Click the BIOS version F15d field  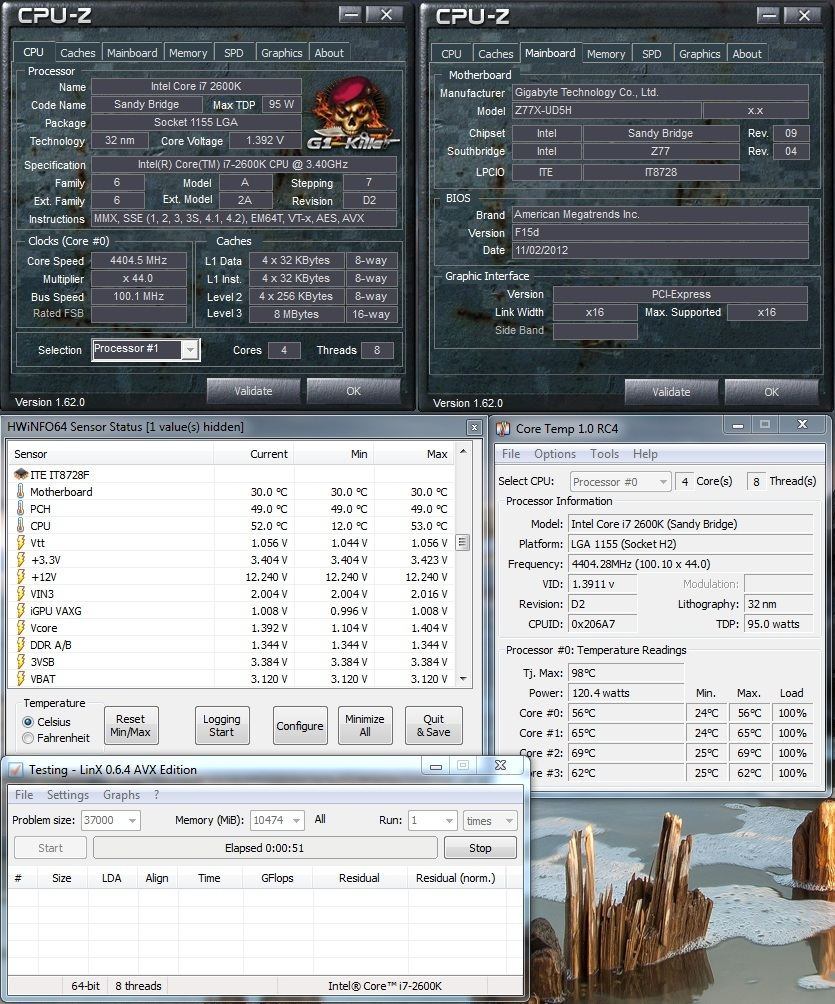tap(660, 232)
